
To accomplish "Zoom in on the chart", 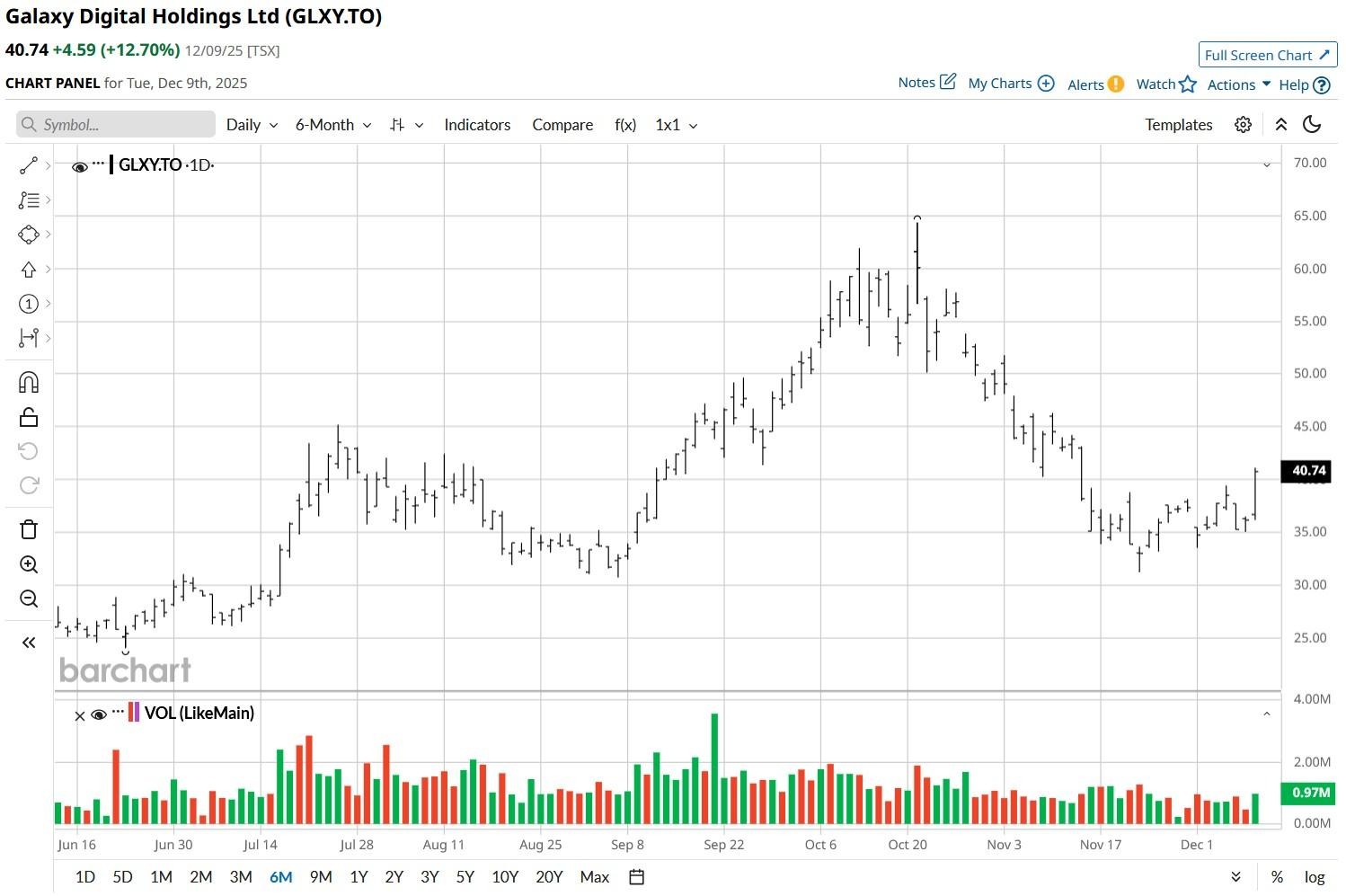I will (x=29, y=564).
